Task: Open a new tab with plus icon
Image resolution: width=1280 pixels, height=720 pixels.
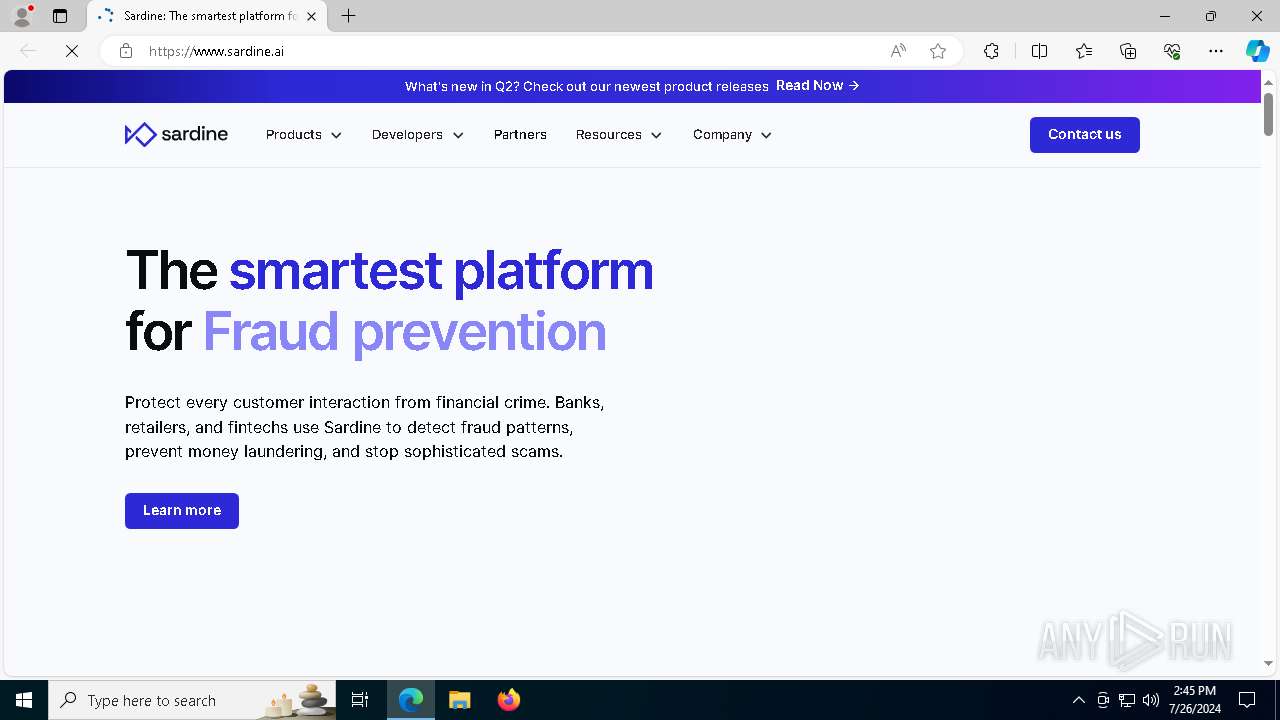Action: coord(349,16)
